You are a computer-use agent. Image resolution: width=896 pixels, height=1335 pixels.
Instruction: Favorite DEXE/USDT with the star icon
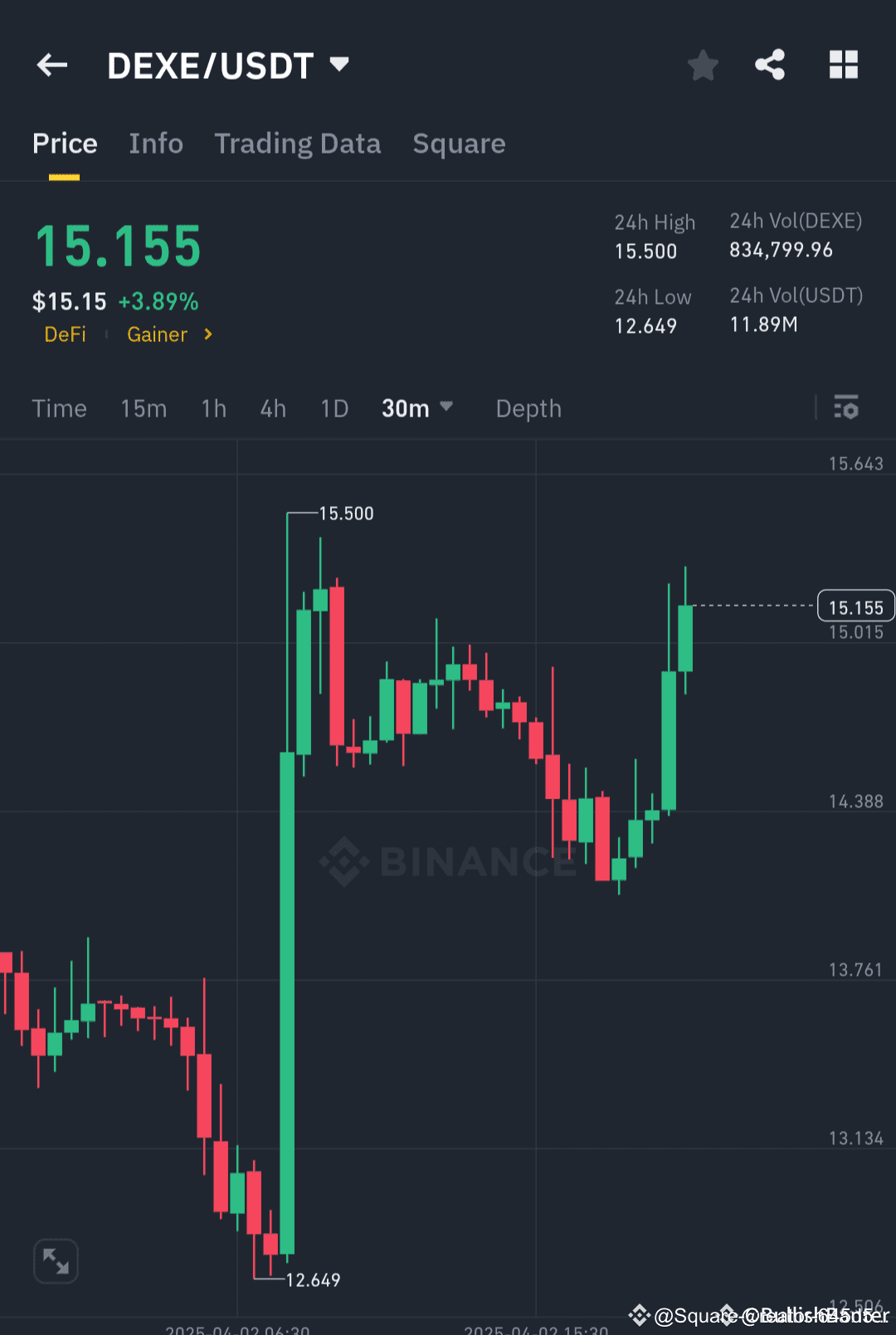coord(703,65)
